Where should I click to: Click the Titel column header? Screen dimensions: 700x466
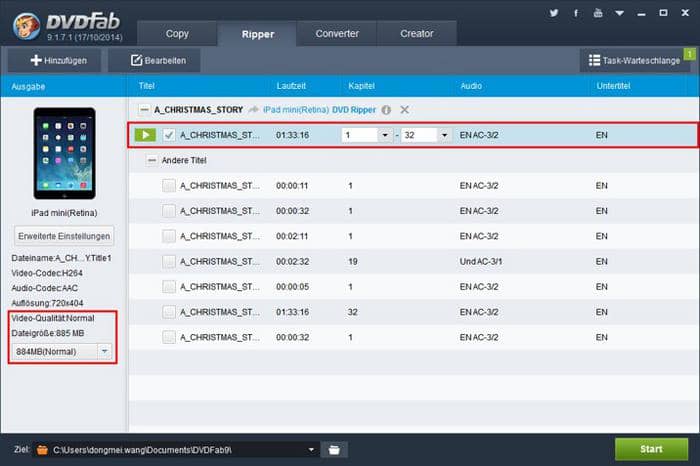pyautogui.click(x=146, y=86)
